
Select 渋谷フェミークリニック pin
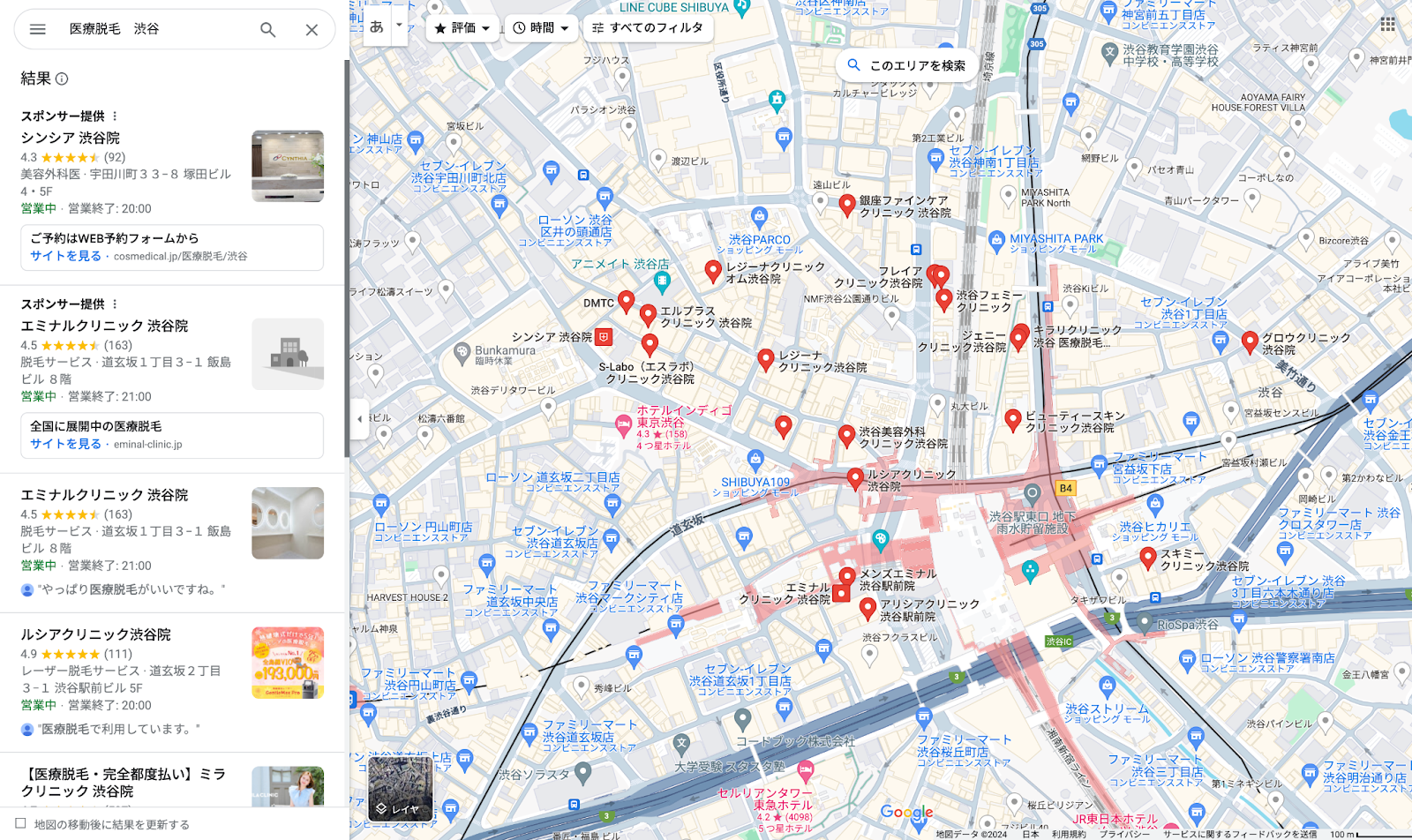[x=943, y=299]
